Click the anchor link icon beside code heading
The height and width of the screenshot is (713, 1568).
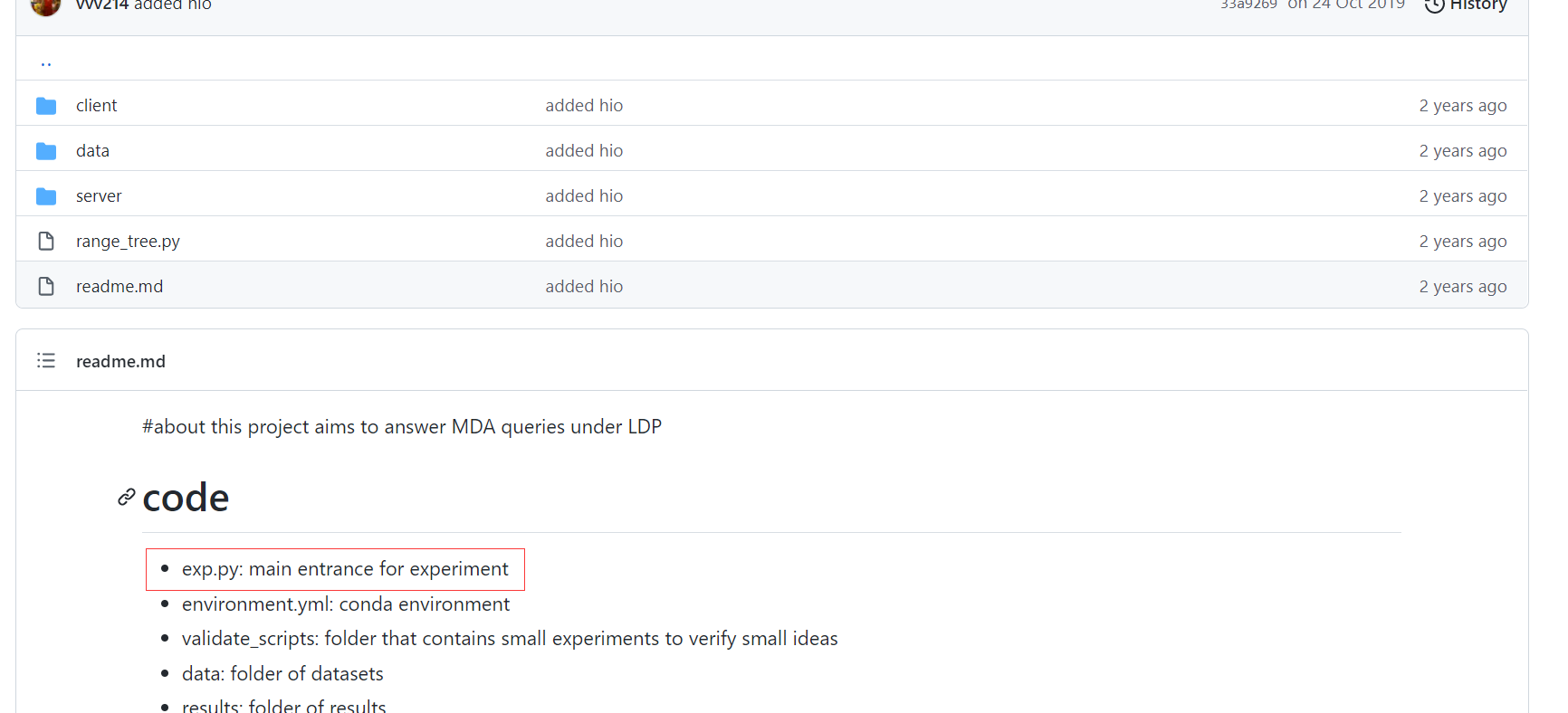(126, 497)
